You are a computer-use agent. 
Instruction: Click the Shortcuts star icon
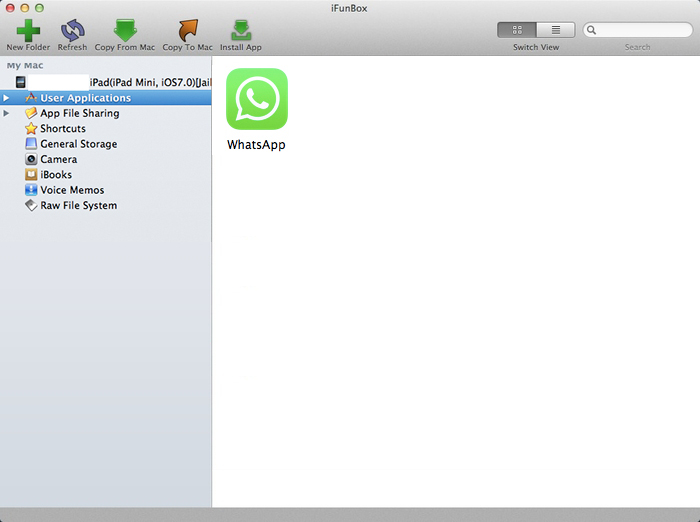coord(31,129)
